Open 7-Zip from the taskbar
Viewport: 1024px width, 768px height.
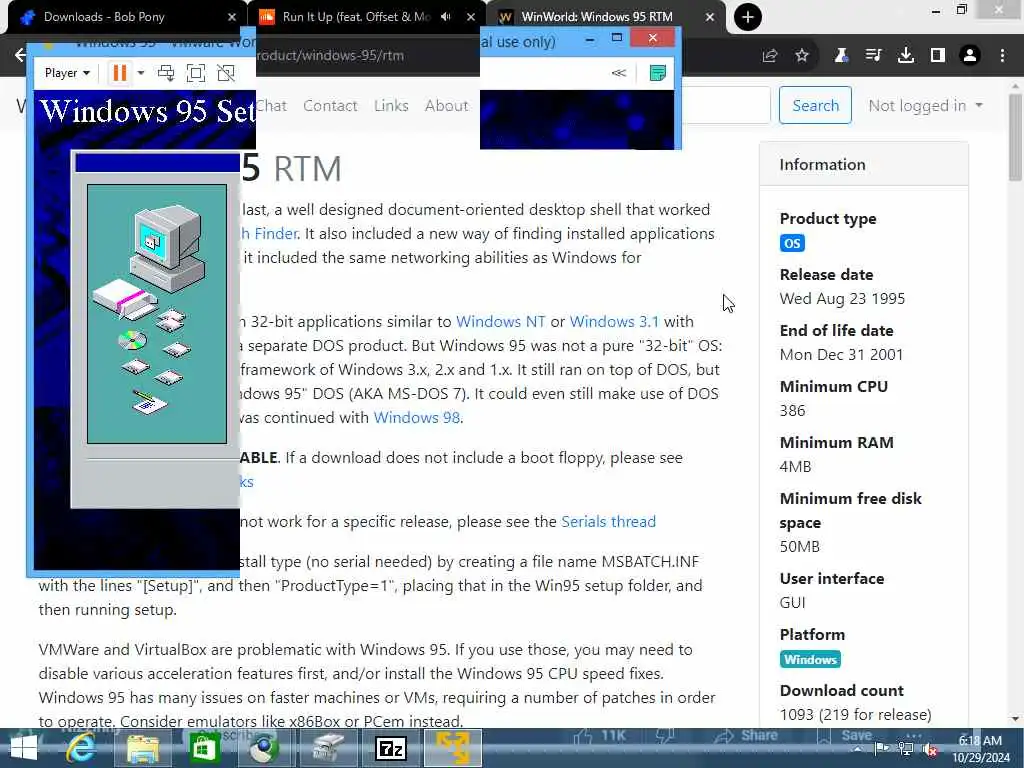click(x=391, y=748)
